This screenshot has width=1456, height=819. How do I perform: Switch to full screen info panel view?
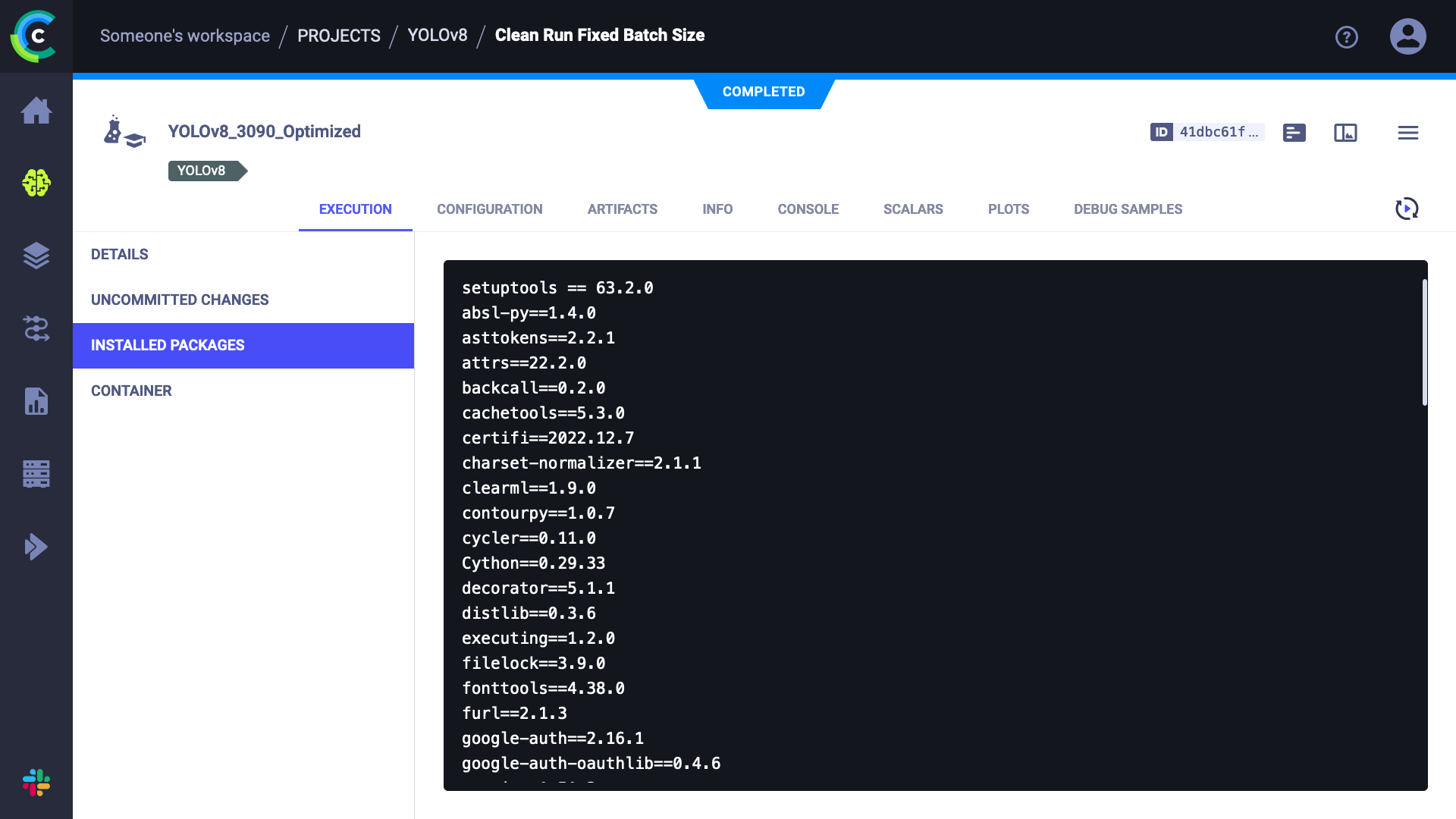(1345, 133)
